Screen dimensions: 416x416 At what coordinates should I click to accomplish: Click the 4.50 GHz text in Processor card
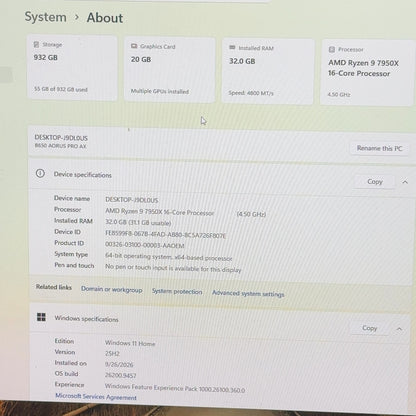[x=339, y=94]
